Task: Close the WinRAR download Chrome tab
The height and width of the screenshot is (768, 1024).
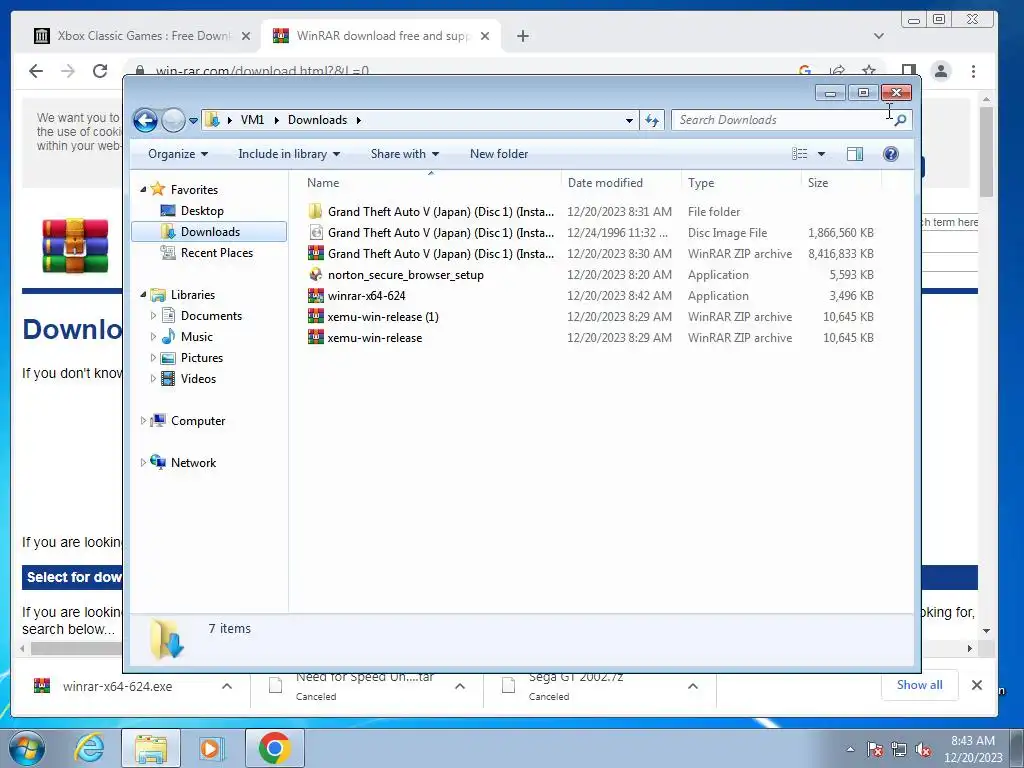Action: [485, 36]
